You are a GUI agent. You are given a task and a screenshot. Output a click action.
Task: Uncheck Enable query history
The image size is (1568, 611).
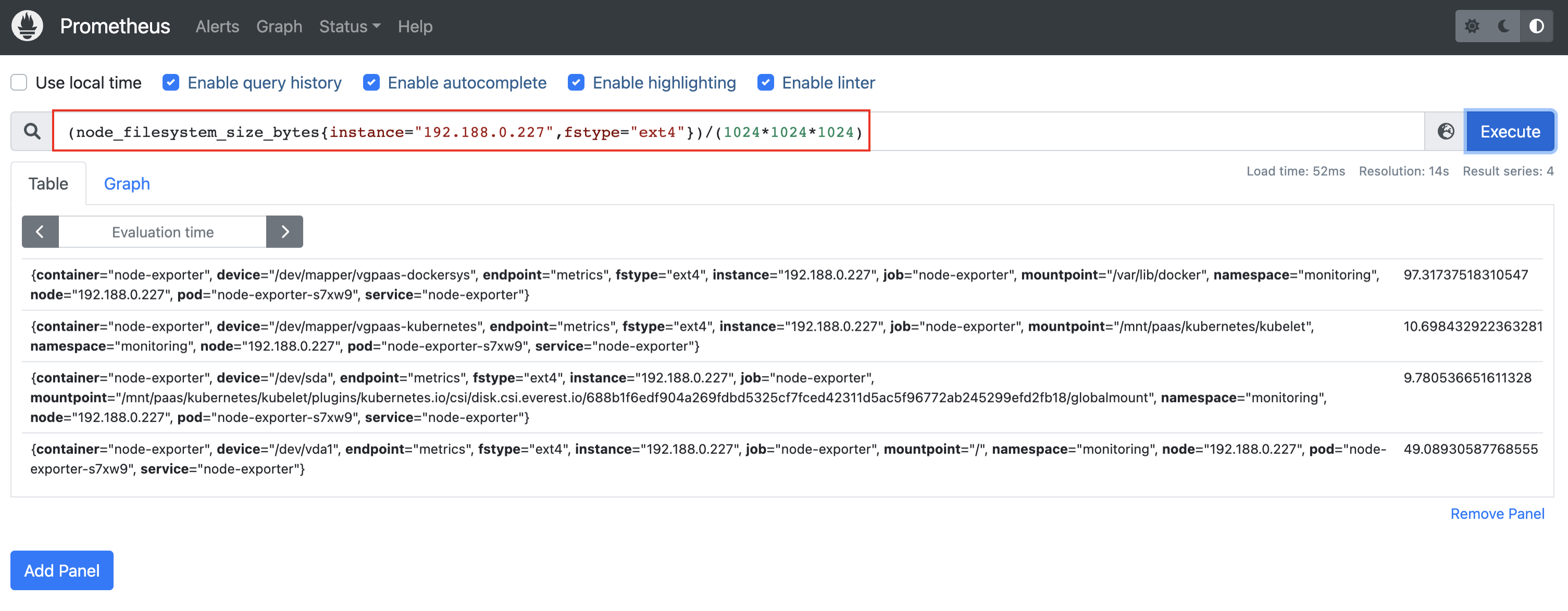[x=171, y=83]
